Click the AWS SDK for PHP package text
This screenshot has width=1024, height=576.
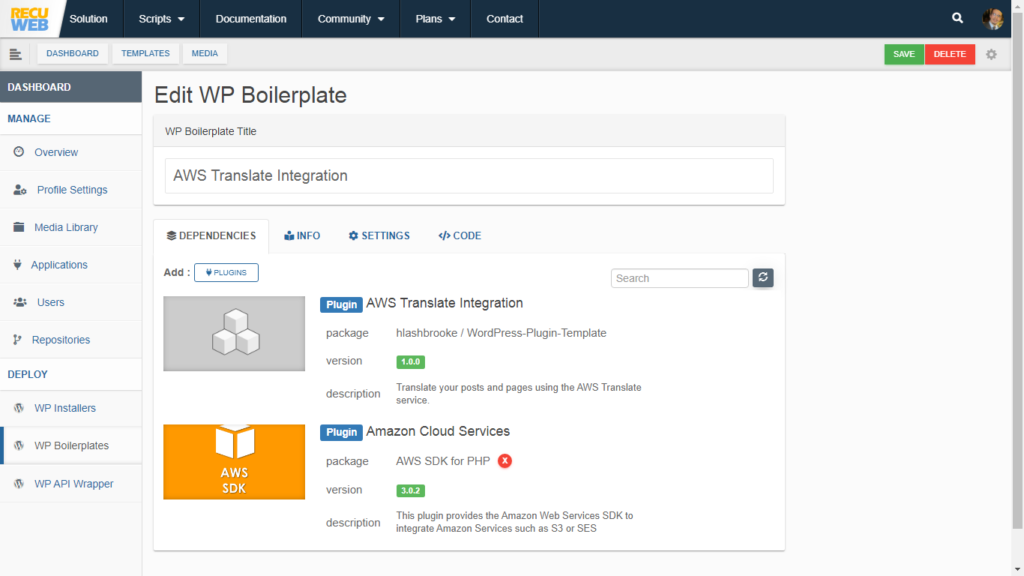pyautogui.click(x=443, y=461)
